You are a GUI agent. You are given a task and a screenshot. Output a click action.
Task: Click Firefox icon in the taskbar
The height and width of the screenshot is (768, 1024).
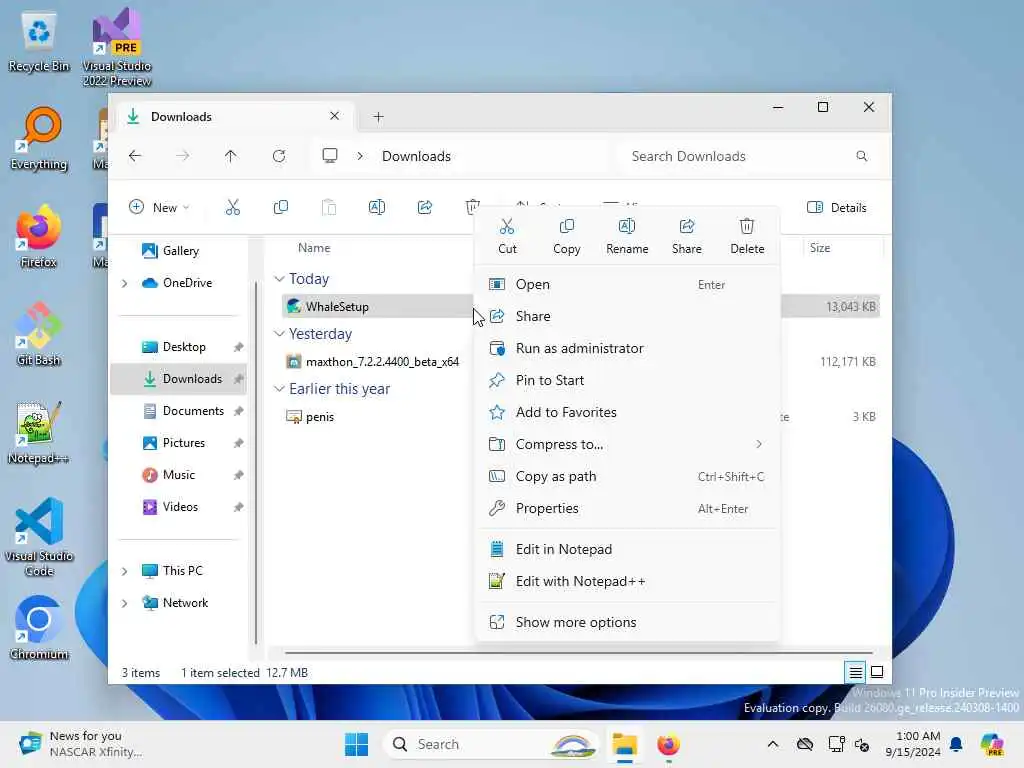pyautogui.click(x=668, y=744)
